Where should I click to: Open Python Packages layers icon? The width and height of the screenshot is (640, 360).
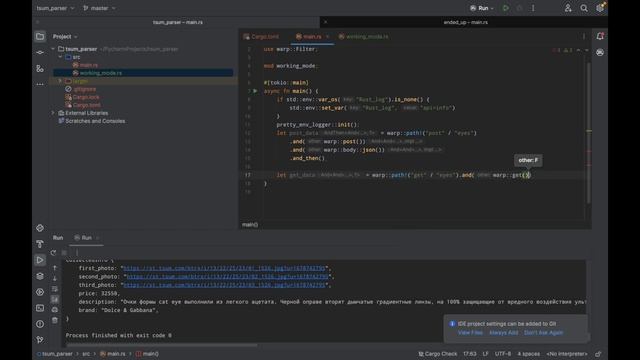click(40, 276)
